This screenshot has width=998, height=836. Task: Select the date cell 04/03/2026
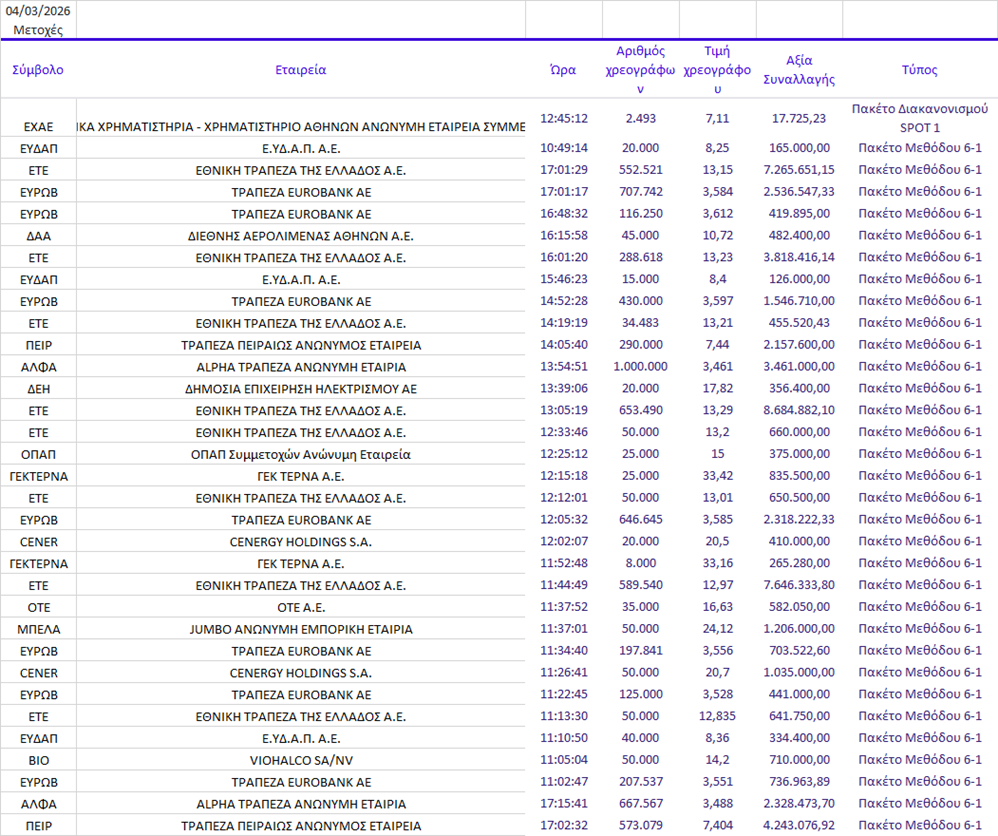pos(38,11)
